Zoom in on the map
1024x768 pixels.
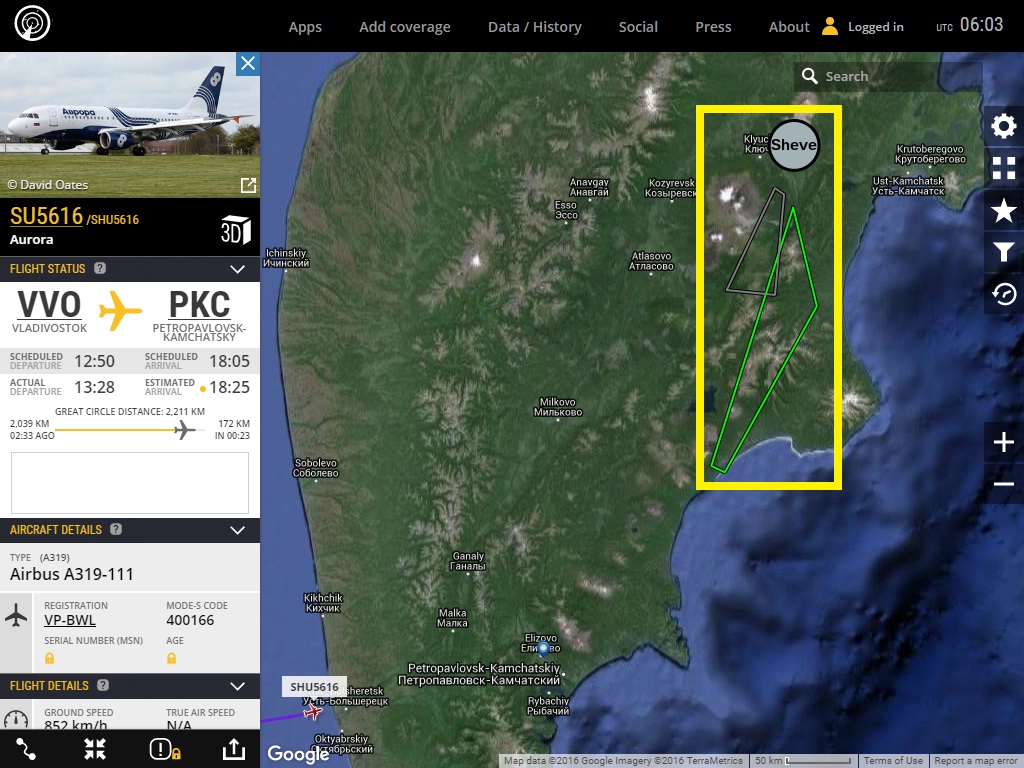point(1004,442)
